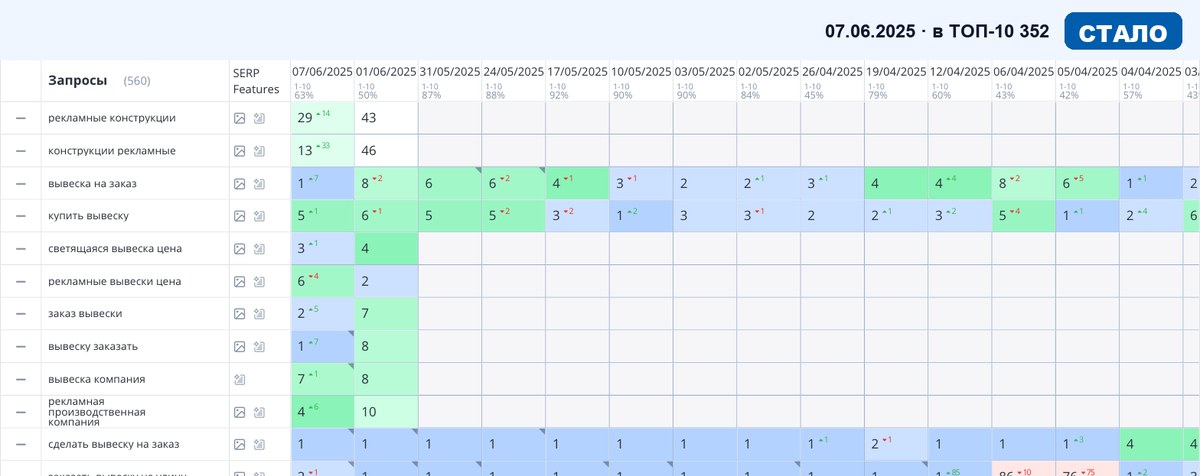Screen dimensions: 1200x476
Task: Click the query text 'сделать вывеску на заказ'
Action: (x=114, y=444)
